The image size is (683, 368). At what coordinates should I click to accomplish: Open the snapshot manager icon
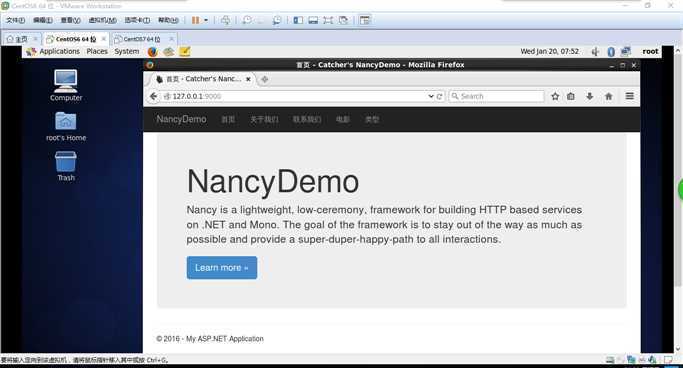(x=277, y=20)
